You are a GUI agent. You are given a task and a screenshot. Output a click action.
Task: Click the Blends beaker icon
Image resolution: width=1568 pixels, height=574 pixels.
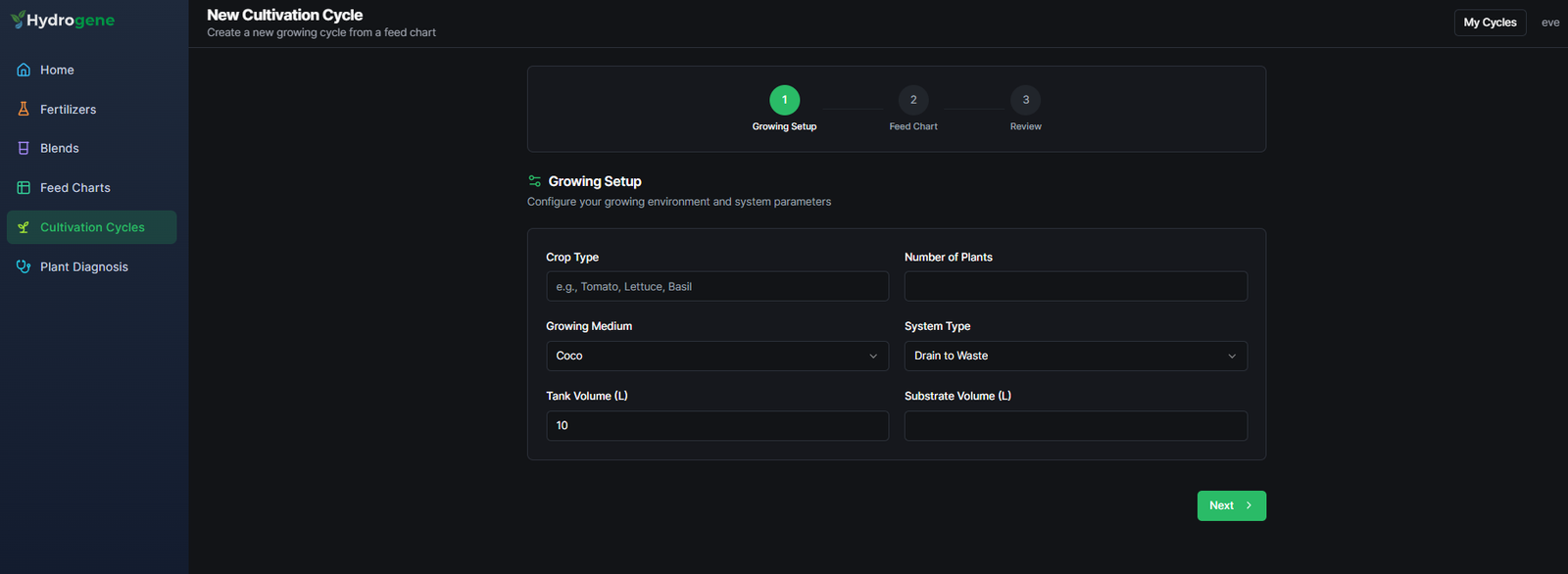tap(24, 148)
